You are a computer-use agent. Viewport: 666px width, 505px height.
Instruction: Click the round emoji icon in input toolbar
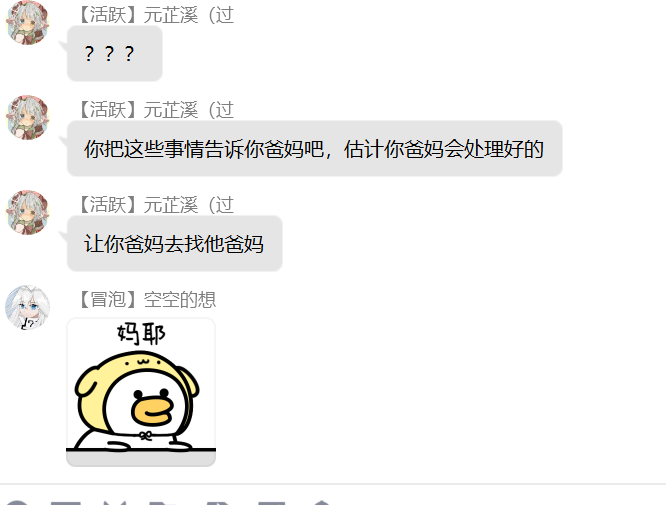tap(17, 502)
